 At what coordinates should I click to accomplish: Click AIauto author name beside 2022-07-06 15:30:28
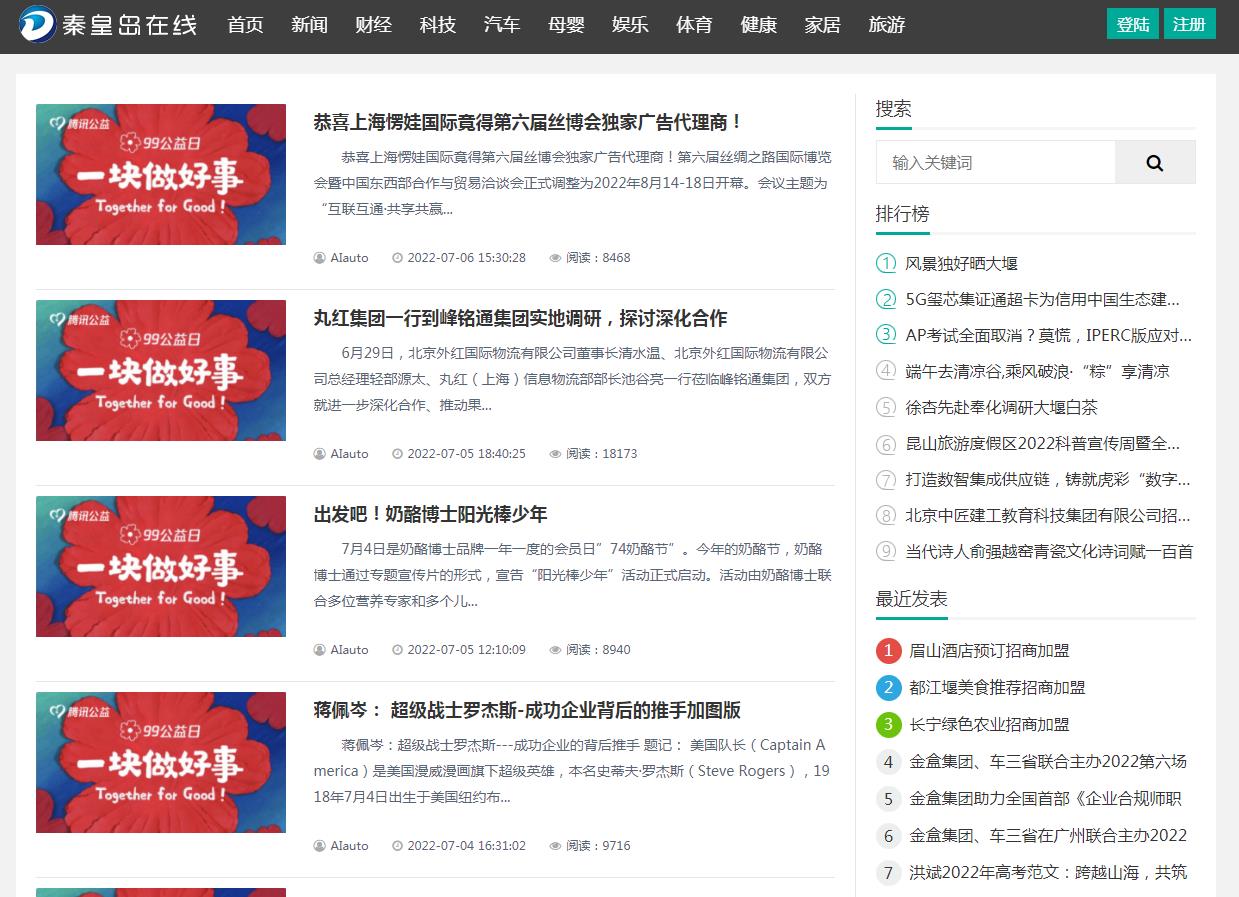[x=349, y=258]
